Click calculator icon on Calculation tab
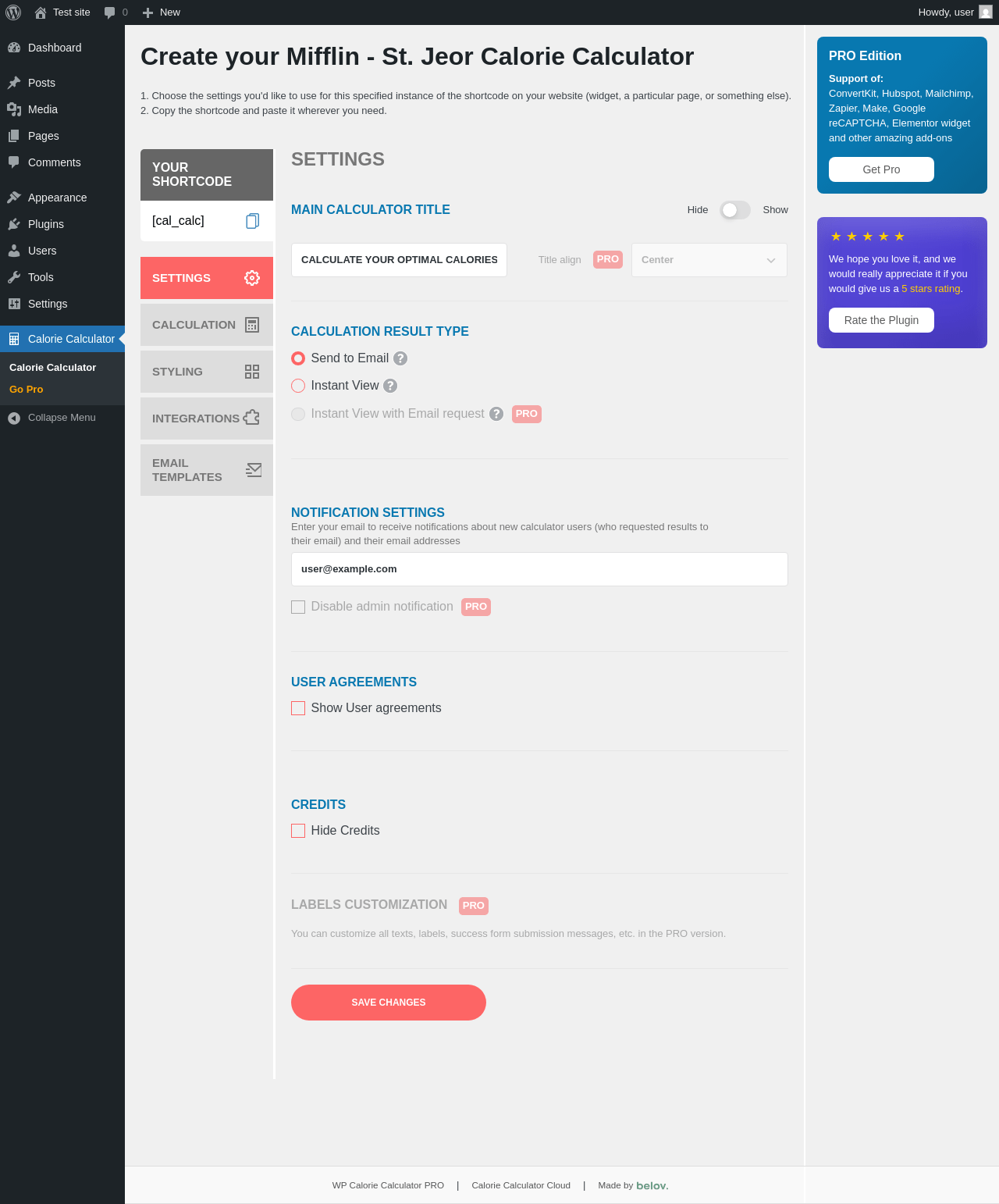The height and width of the screenshot is (1204, 999). pos(252,325)
